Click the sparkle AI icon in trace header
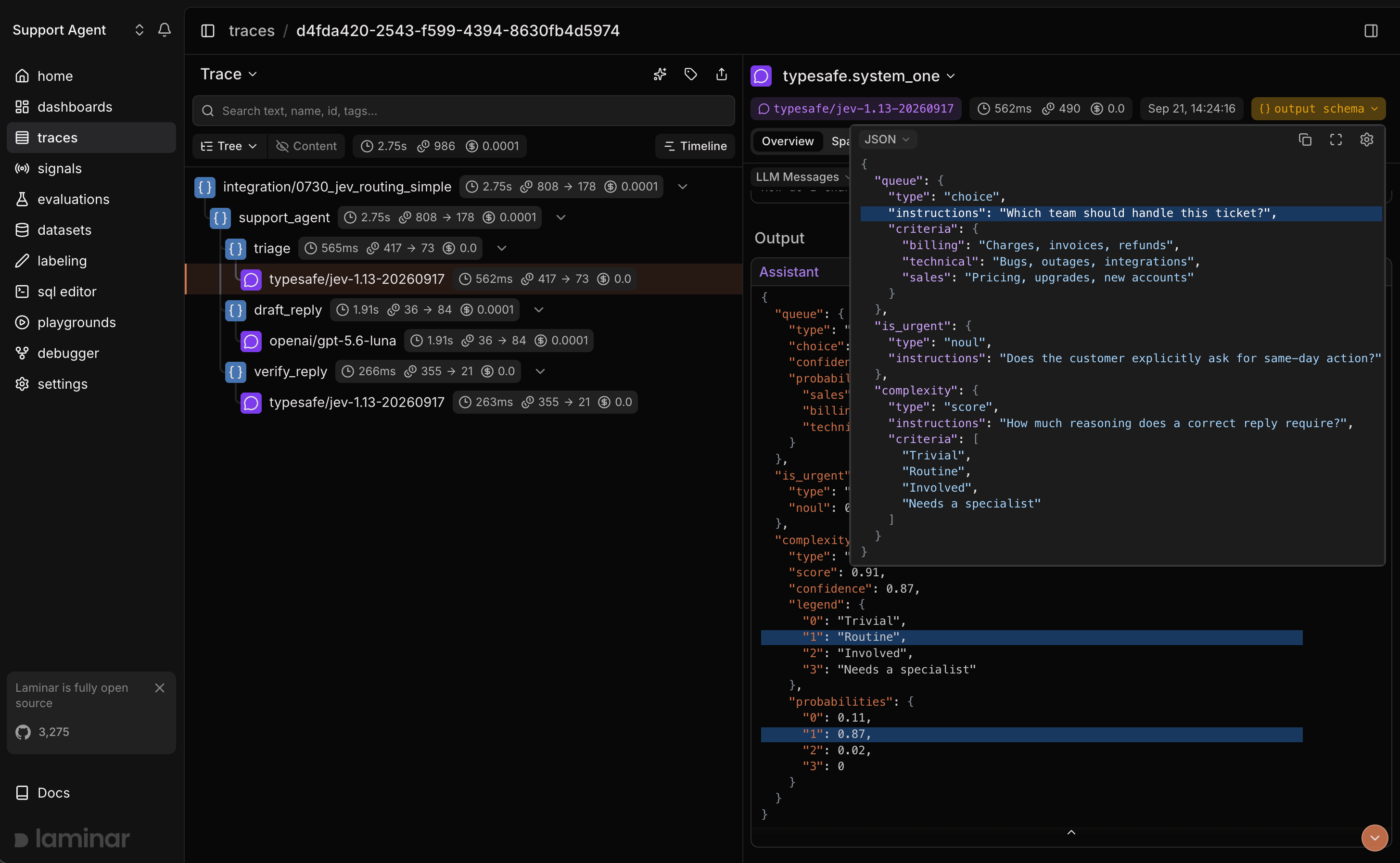Screen dimensions: 1400x863 (660, 74)
